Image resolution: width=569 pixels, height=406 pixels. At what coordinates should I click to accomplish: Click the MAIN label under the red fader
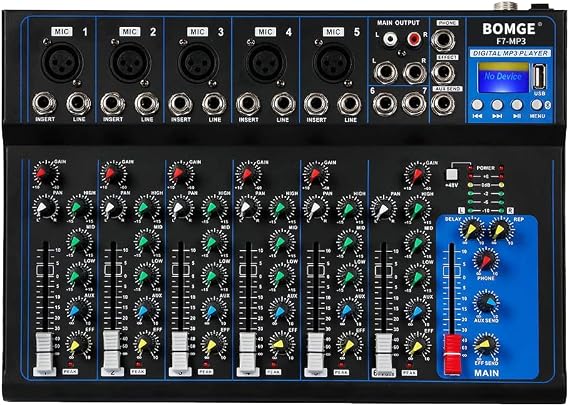(x=486, y=373)
